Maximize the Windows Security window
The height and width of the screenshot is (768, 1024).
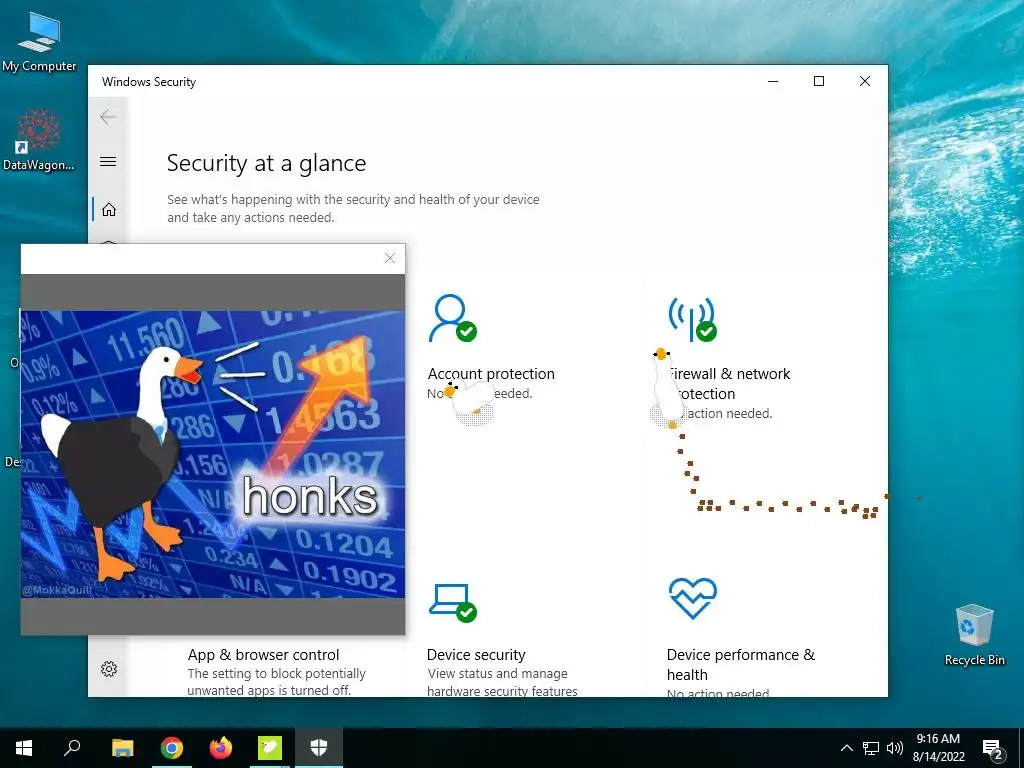(x=819, y=81)
